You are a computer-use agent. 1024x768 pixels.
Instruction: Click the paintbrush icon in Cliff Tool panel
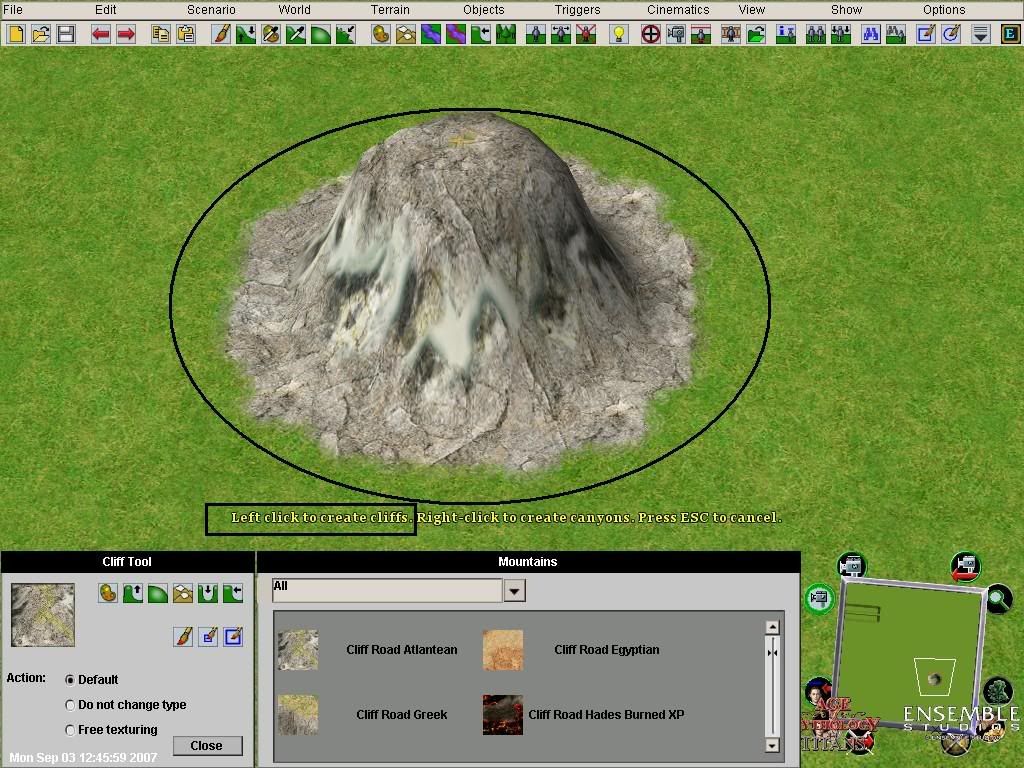coord(183,636)
